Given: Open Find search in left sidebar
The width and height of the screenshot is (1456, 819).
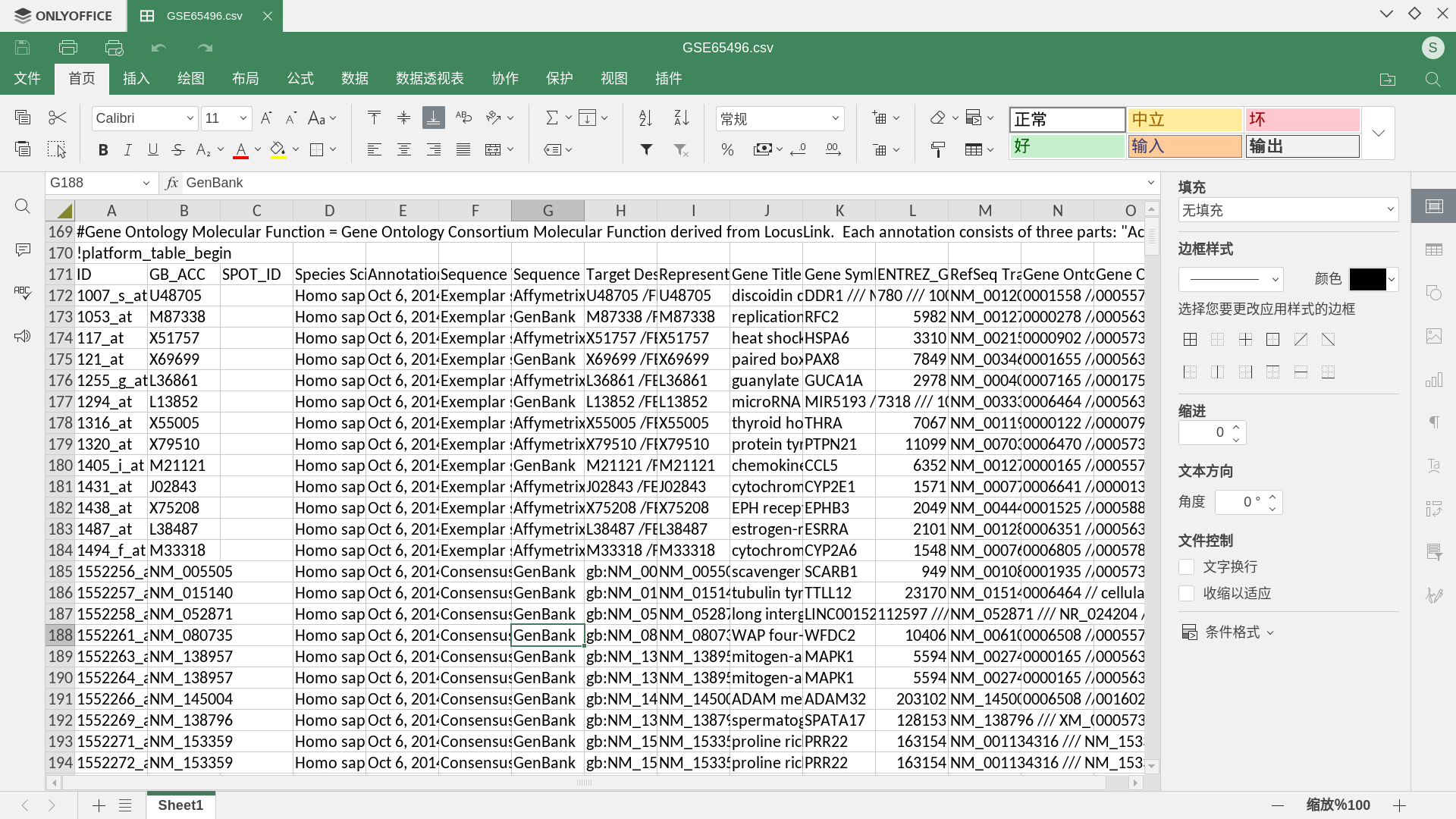Looking at the screenshot, I should pos(23,206).
